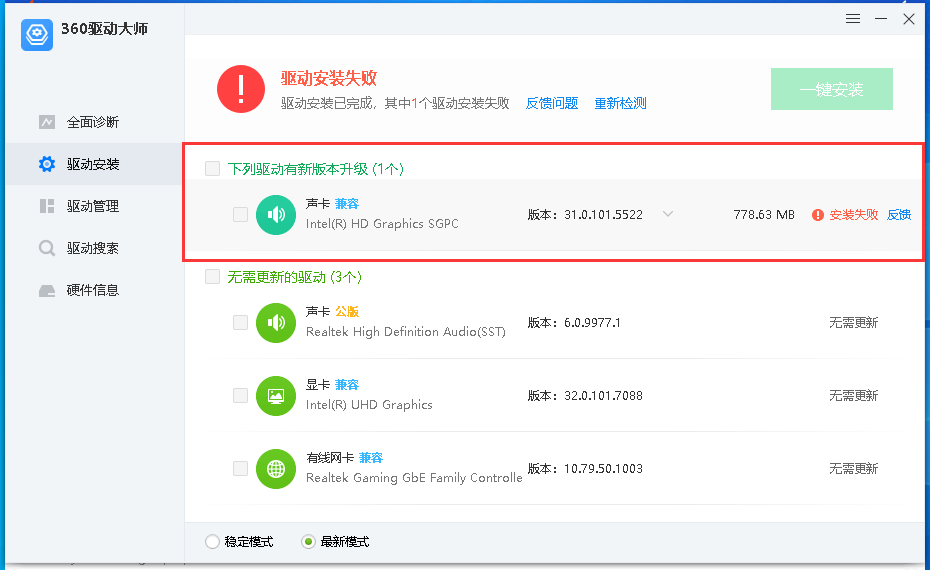Click 无需更新 status of Intel UHD Graphics
Viewport: 930px width, 570px height.
coord(853,396)
